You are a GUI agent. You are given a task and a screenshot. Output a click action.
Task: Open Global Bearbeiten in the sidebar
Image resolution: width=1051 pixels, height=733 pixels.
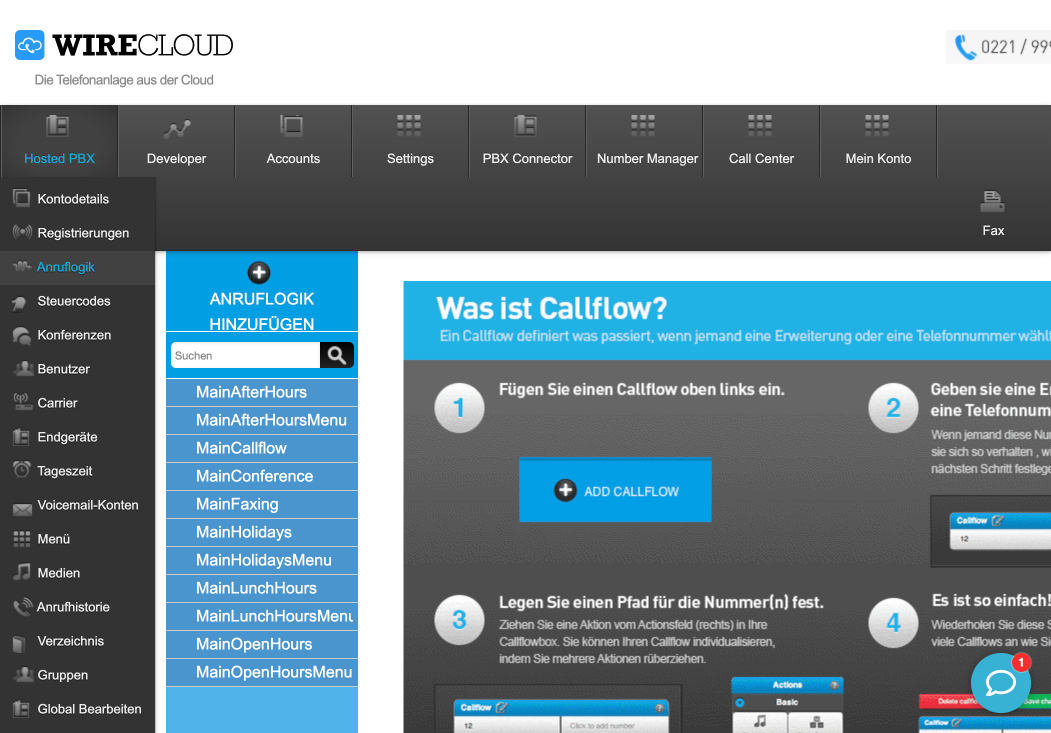point(89,709)
